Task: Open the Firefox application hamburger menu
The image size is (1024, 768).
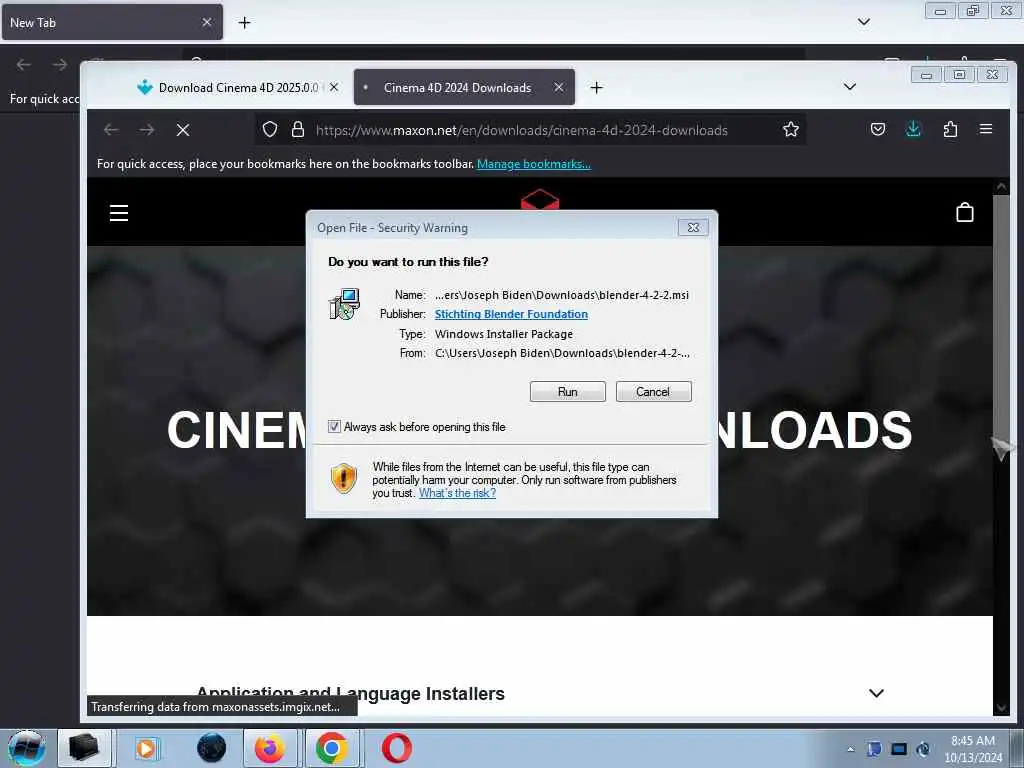Action: tap(986, 129)
